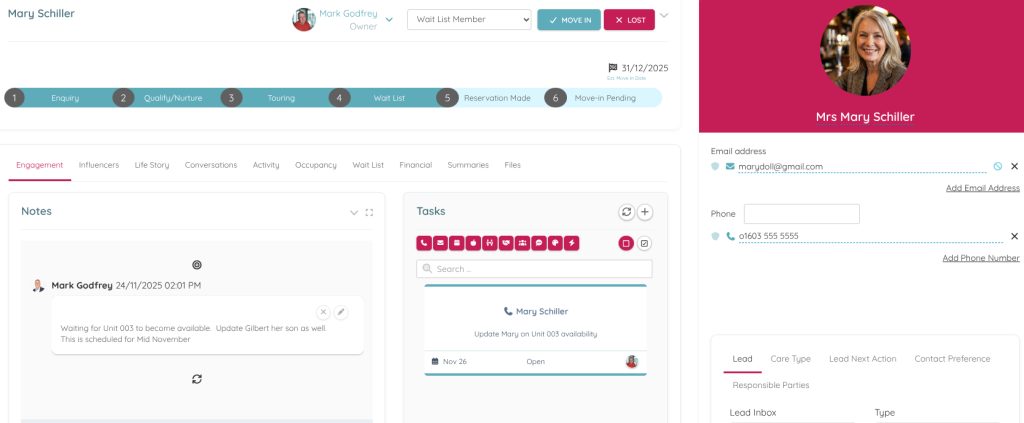Refresh the Tasks panel

(626, 212)
